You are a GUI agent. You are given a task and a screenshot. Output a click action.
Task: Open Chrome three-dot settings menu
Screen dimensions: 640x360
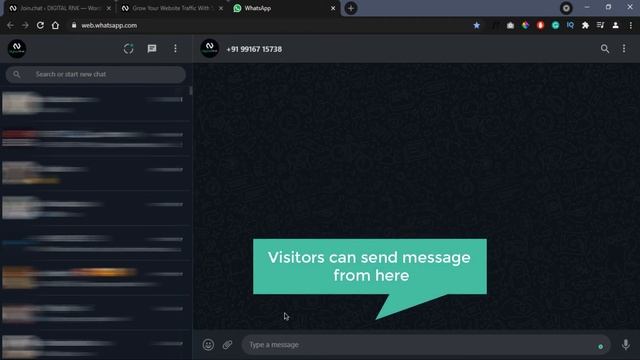(631, 25)
